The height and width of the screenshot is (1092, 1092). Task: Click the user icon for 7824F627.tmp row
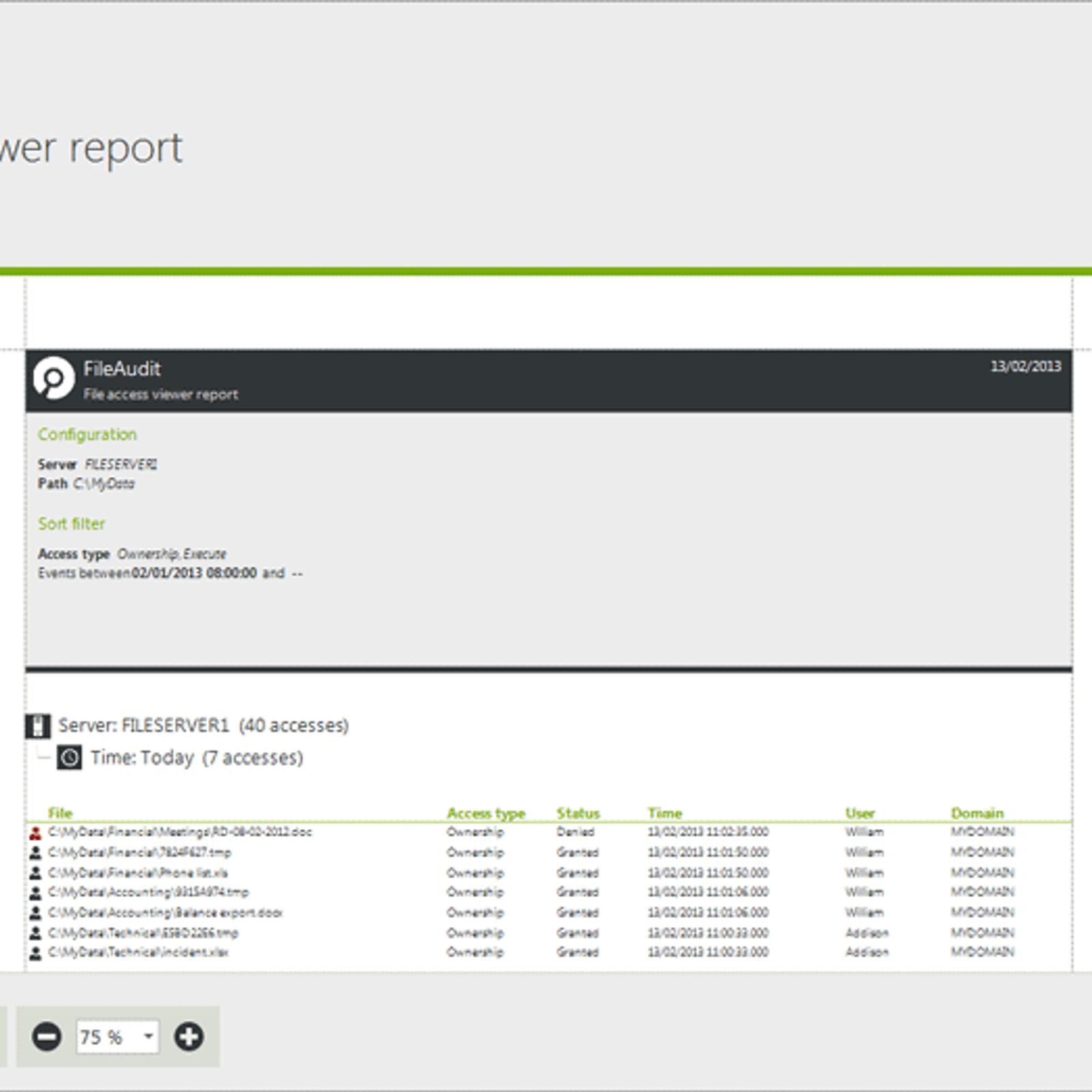(x=35, y=853)
